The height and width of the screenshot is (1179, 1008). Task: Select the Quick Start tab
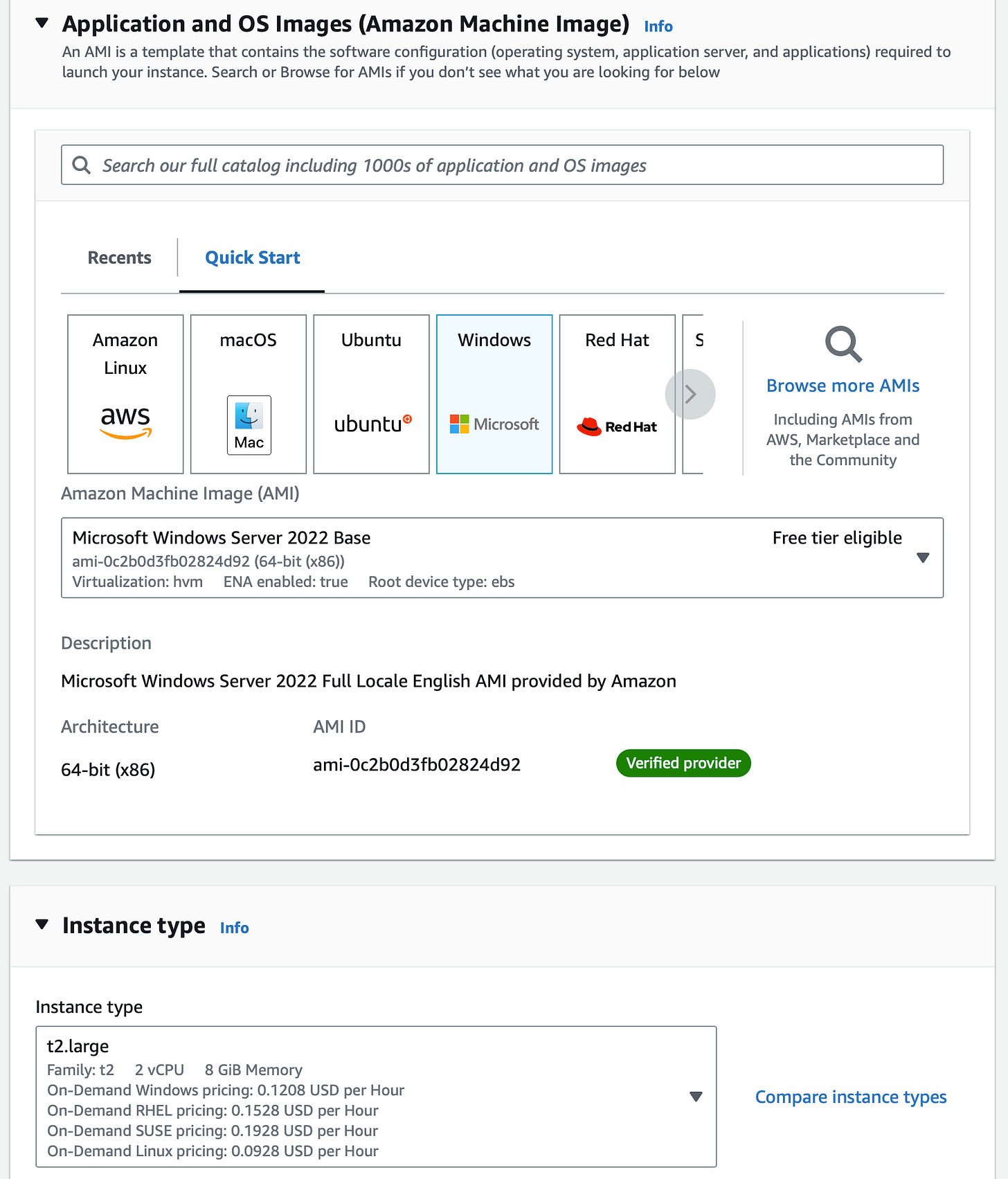pyautogui.click(x=252, y=258)
